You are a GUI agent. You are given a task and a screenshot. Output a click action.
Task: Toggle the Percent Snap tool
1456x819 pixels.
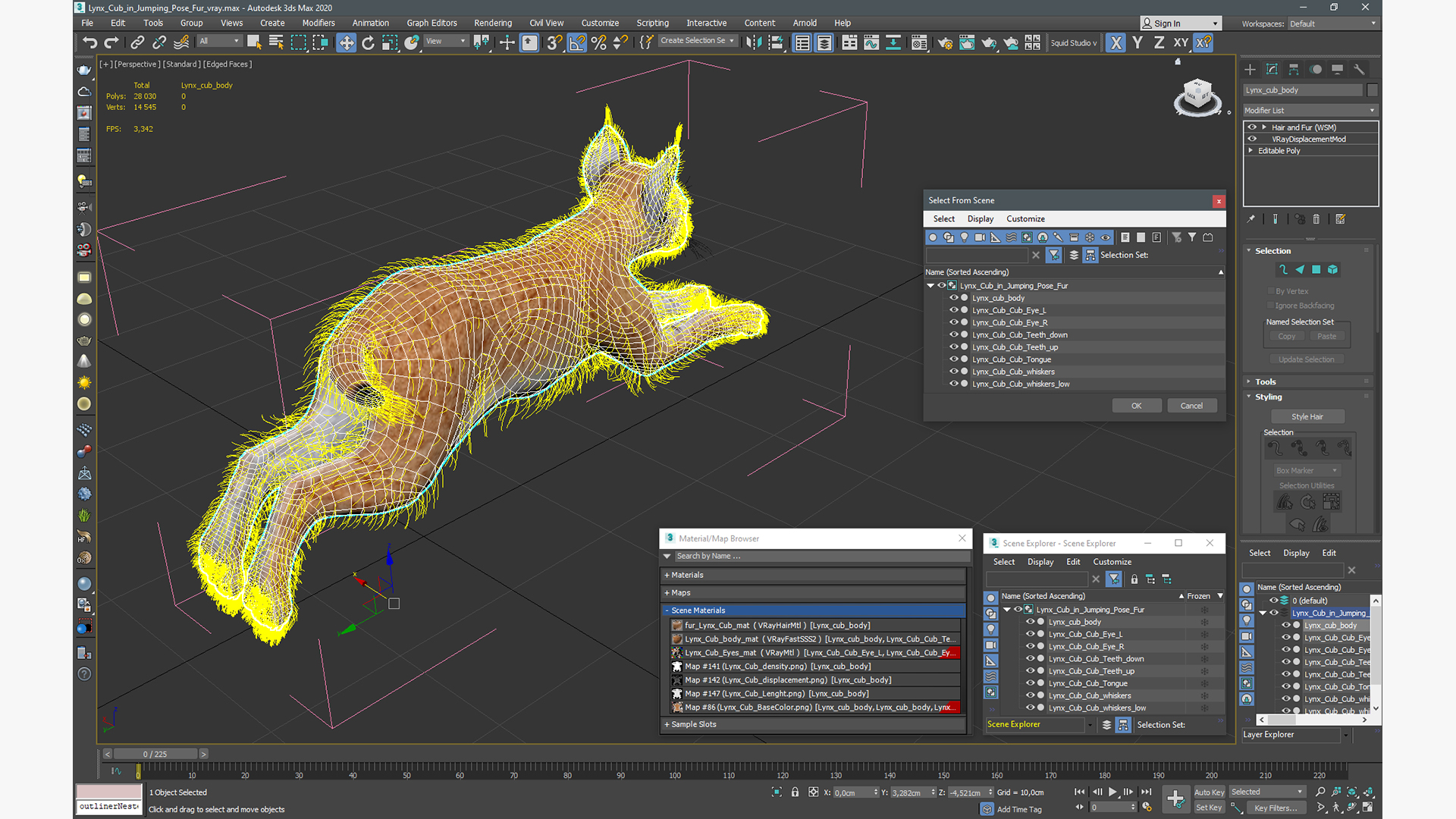[x=599, y=43]
